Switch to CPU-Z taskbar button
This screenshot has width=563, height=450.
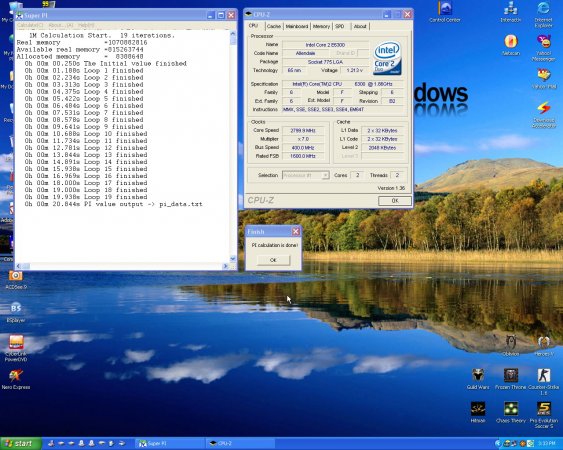pyautogui.click(x=241, y=444)
